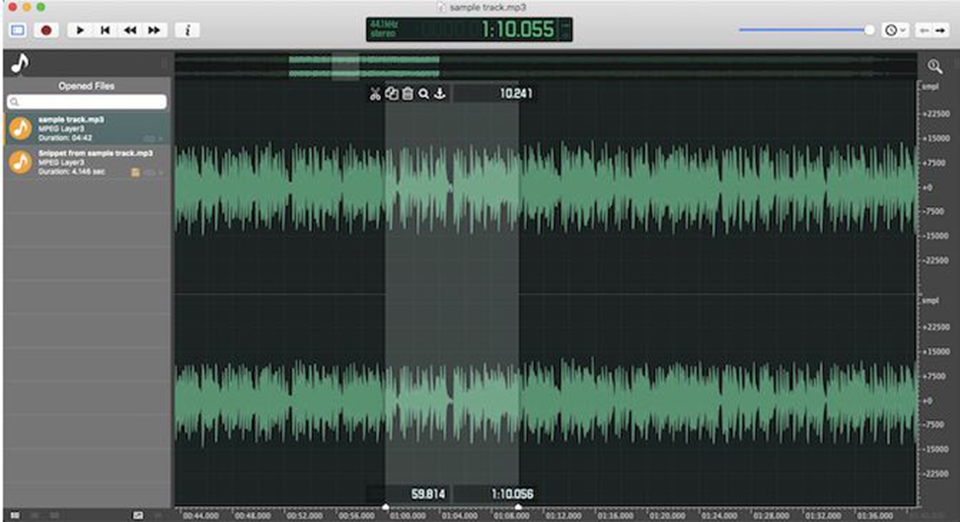This screenshot has width=960, height=522.
Task: Cut selection with the scissors icon
Action: tap(375, 94)
